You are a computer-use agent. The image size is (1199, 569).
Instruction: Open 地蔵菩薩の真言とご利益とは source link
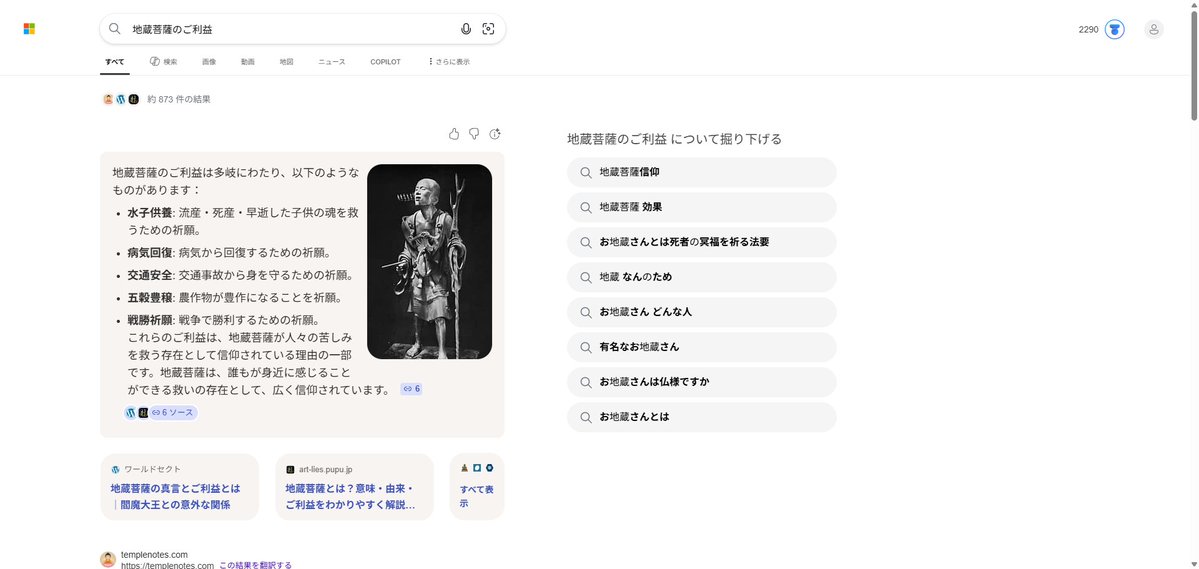pyautogui.click(x=175, y=496)
